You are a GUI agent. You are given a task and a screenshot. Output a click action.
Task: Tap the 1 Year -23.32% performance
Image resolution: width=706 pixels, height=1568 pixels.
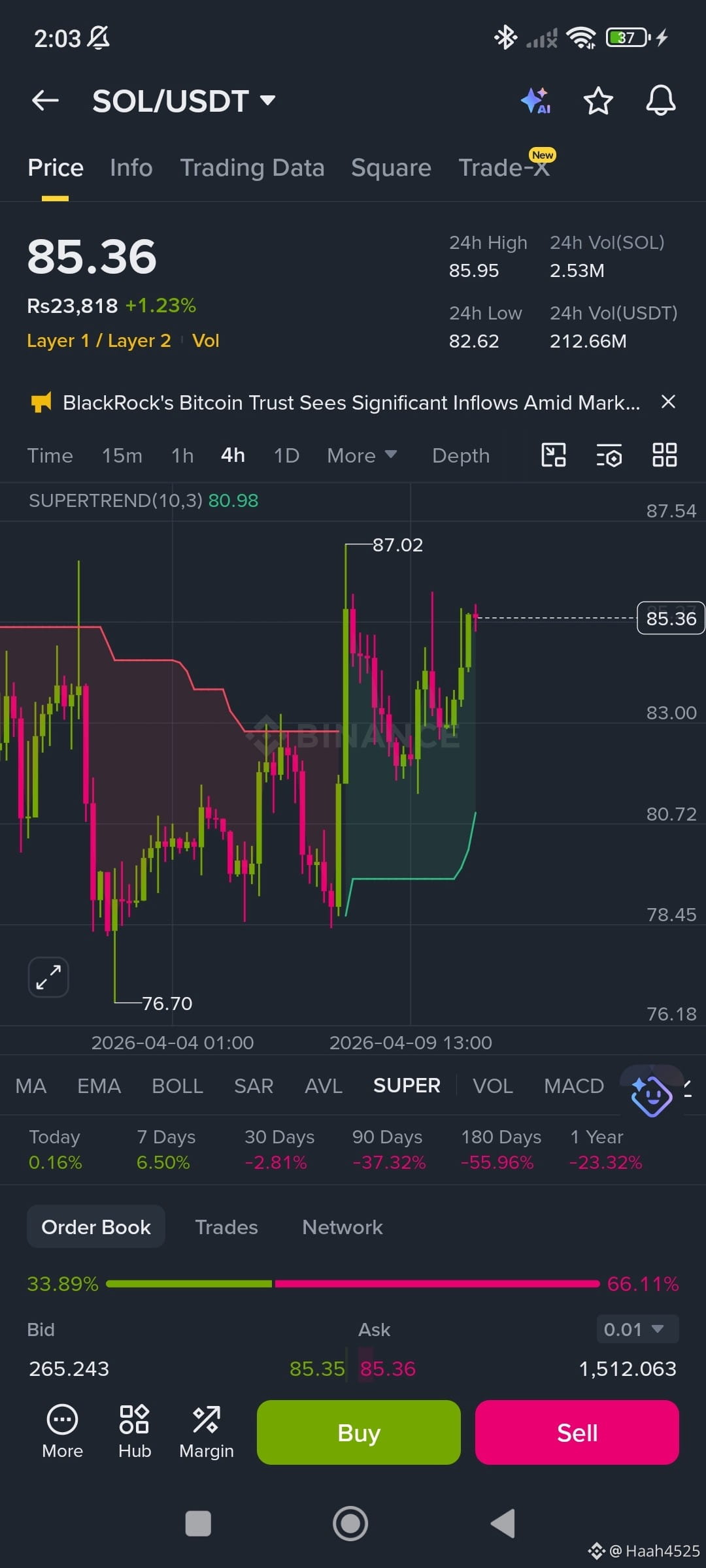[x=606, y=1150]
